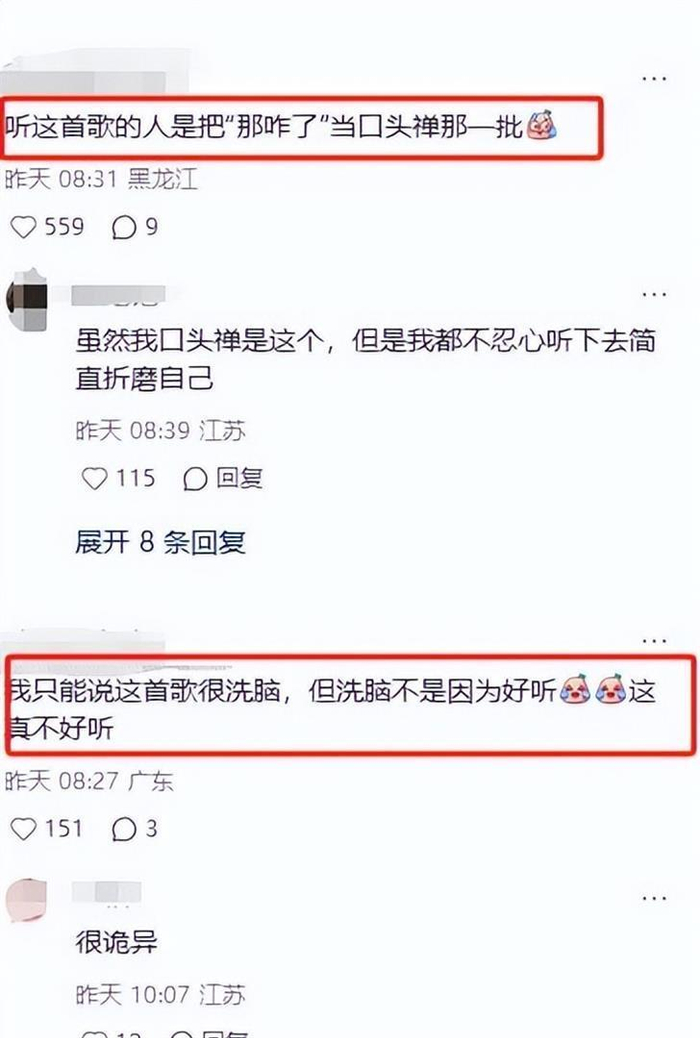
Task: Click 回复 under the 江苏 115-like reply
Action: click(240, 478)
